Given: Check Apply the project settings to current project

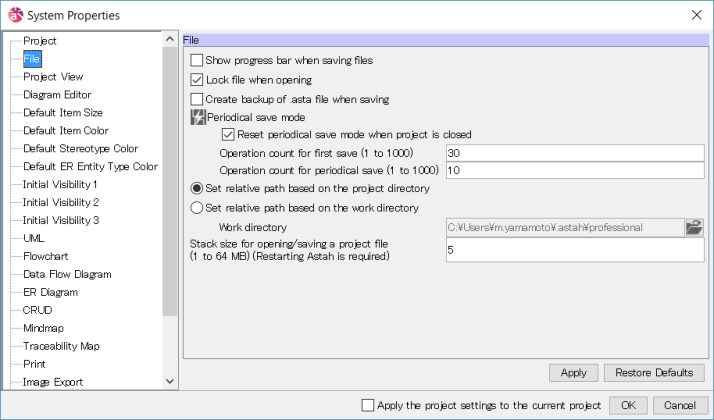Looking at the screenshot, I should pos(368,405).
